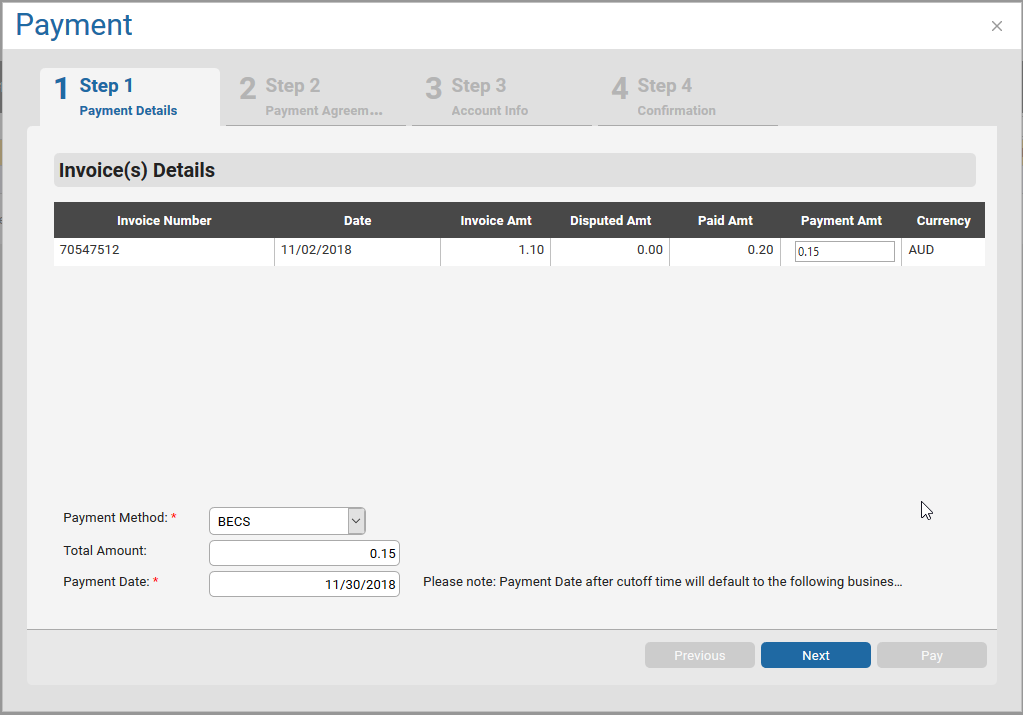
Task: Switch to the Step 2 Payment Agreement tab
Action: [x=315, y=96]
